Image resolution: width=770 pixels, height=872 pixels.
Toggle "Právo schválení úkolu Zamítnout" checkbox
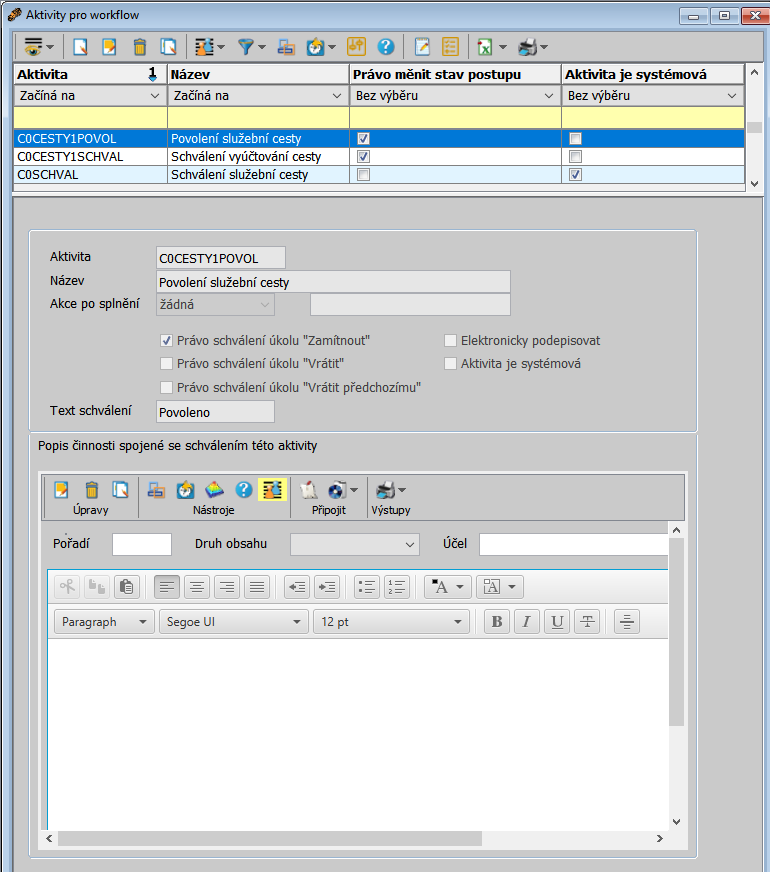pyautogui.click(x=167, y=340)
